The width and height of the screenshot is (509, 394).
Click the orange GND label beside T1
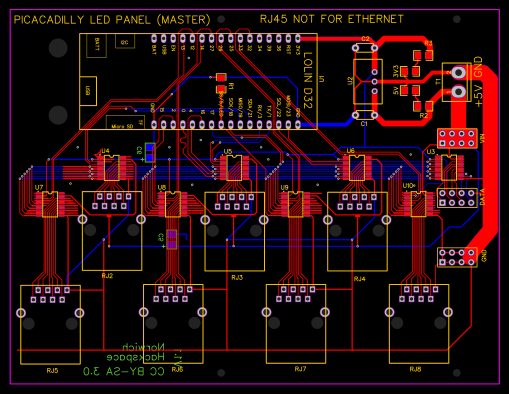pyautogui.click(x=478, y=67)
